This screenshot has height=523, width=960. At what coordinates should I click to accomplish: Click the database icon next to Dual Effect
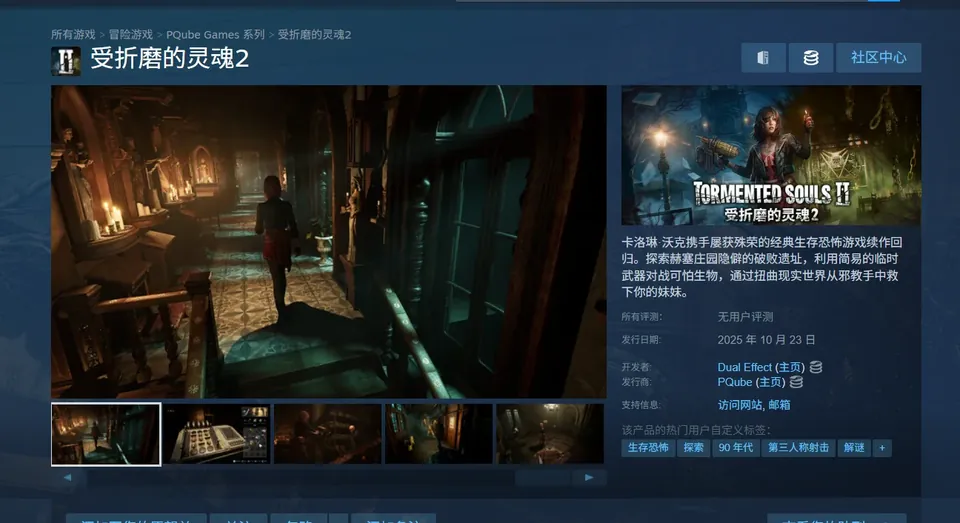coord(816,367)
